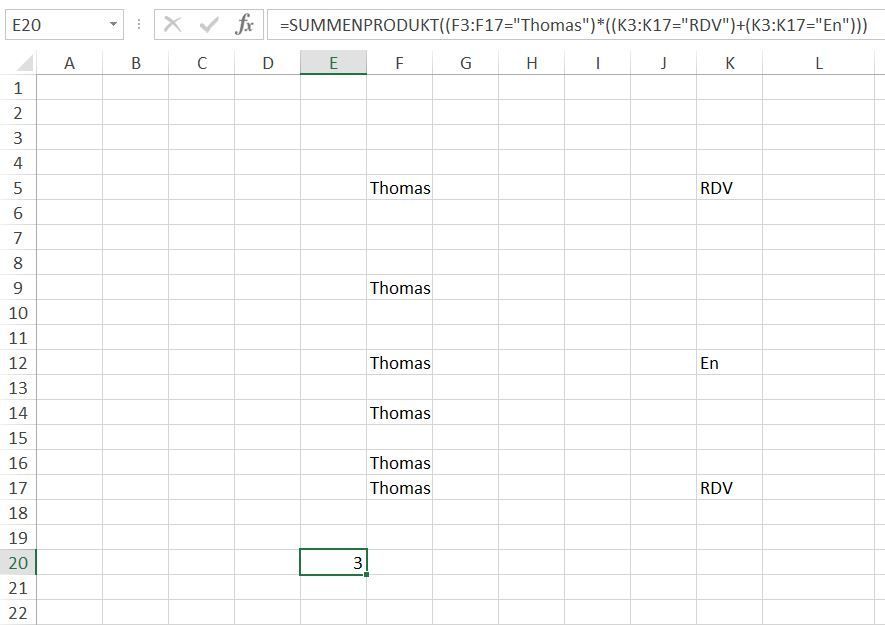The height and width of the screenshot is (625, 885).
Task: Open the Name Box dropdown arrow
Action: coord(113,24)
